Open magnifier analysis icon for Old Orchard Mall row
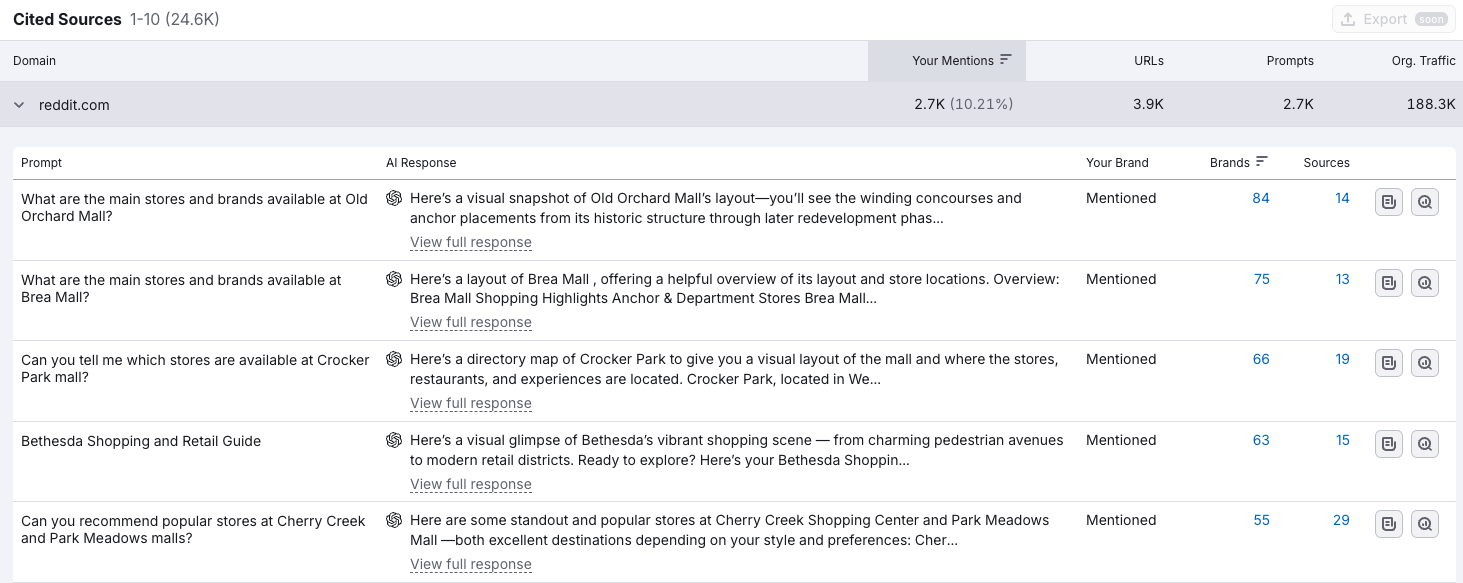The width and height of the screenshot is (1463, 583). (x=1425, y=202)
